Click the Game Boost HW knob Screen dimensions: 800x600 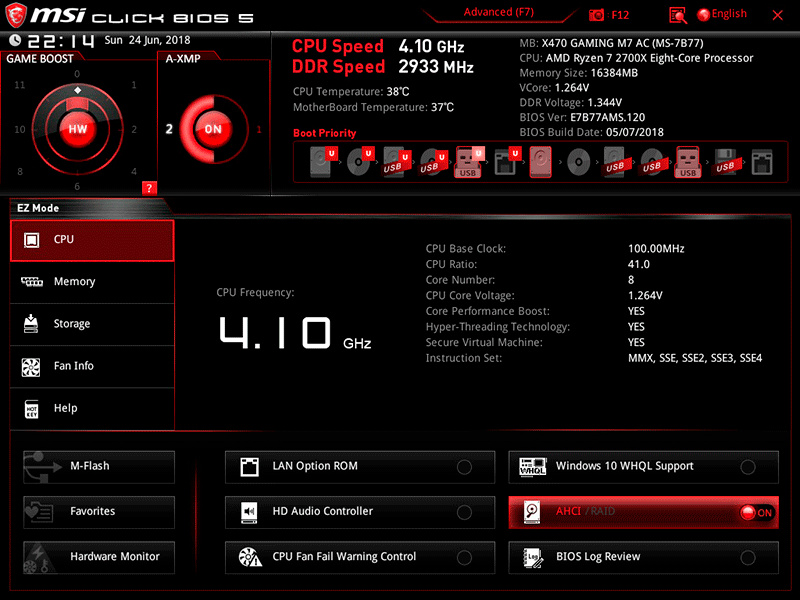[78, 129]
